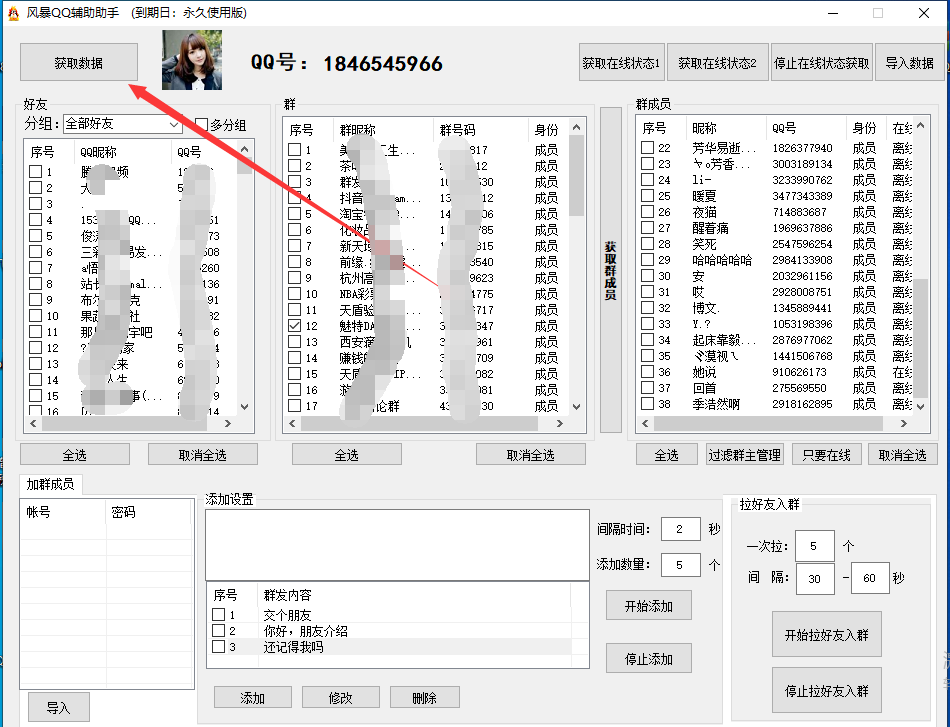Click the members list scroll-down arrow
Screen dimensions: 950x727
tap(921, 407)
